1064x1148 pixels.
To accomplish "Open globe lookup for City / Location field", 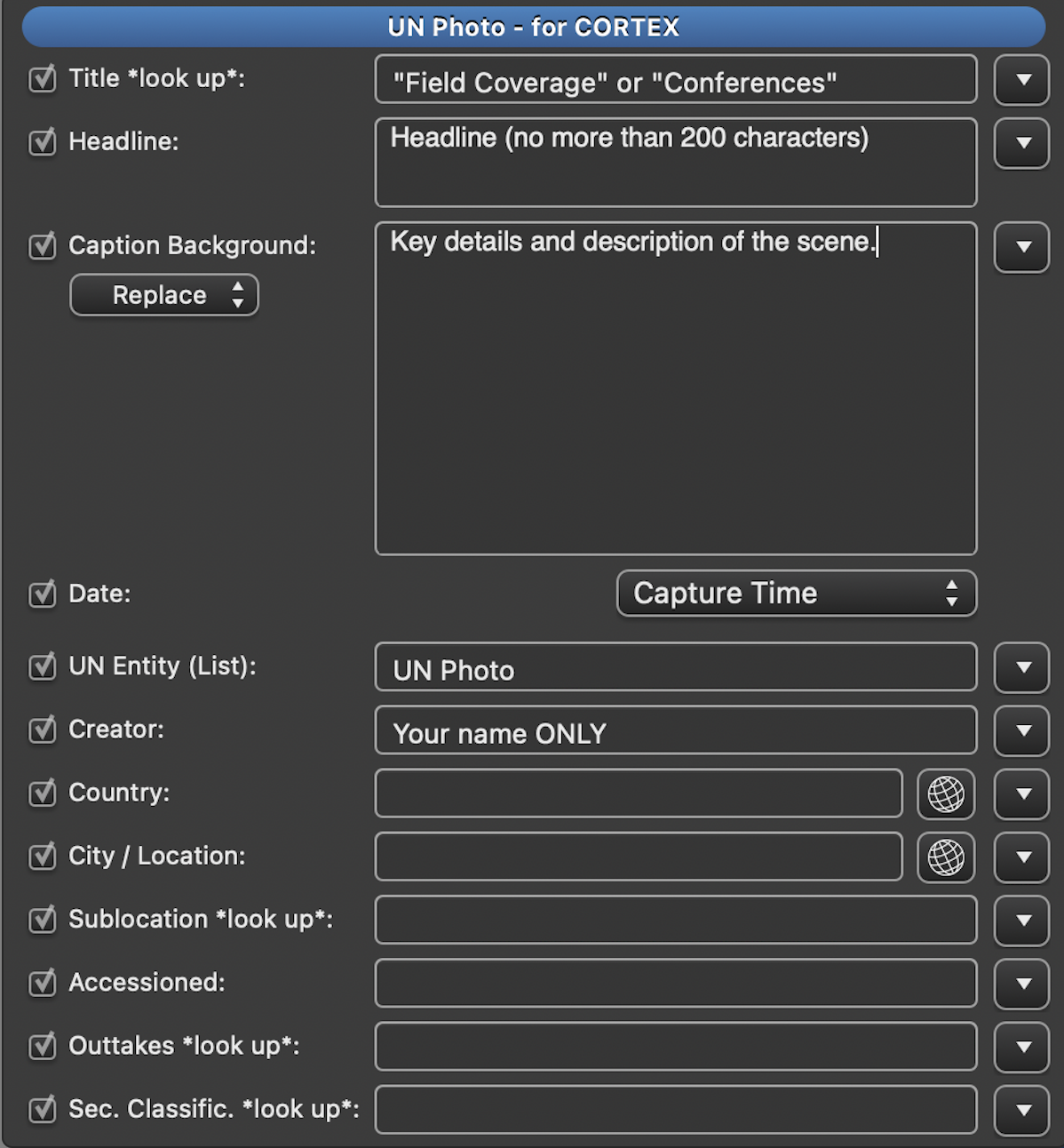I will click(x=946, y=857).
